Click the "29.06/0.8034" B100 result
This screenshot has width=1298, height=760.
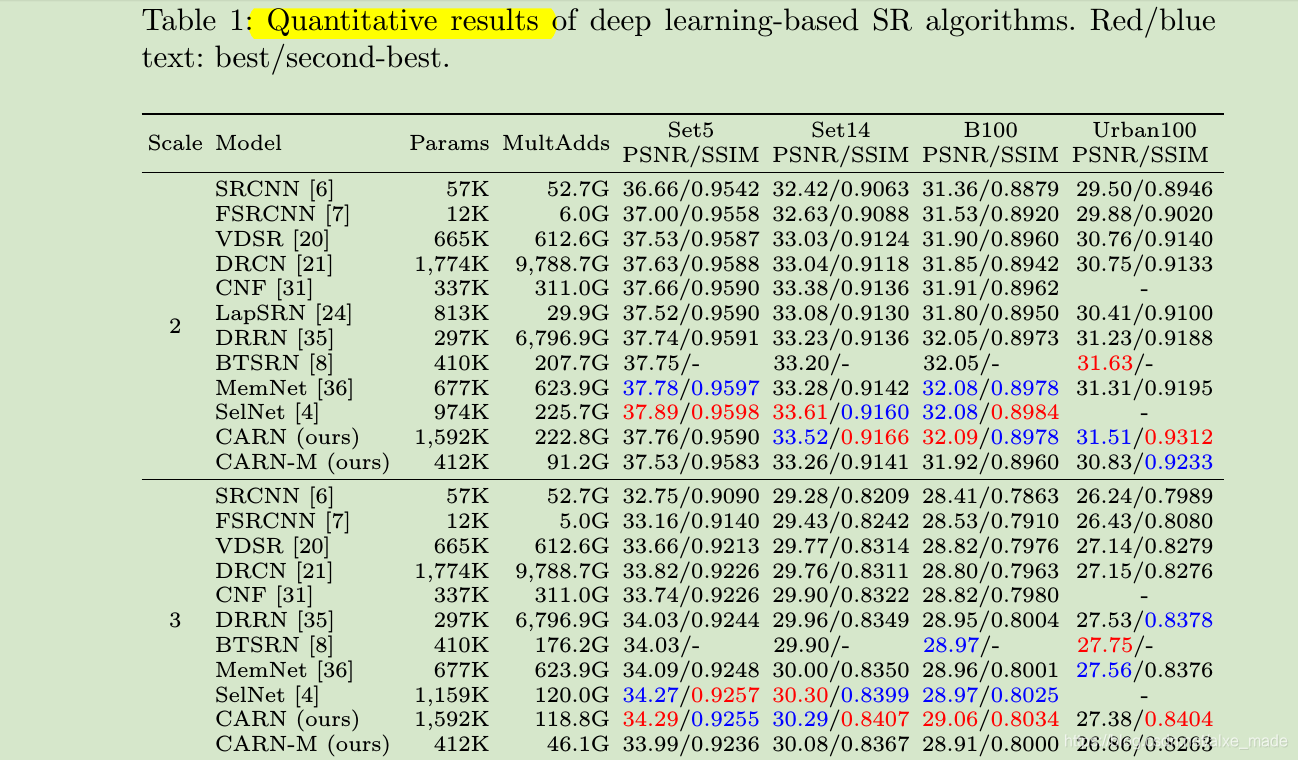(x=990, y=719)
